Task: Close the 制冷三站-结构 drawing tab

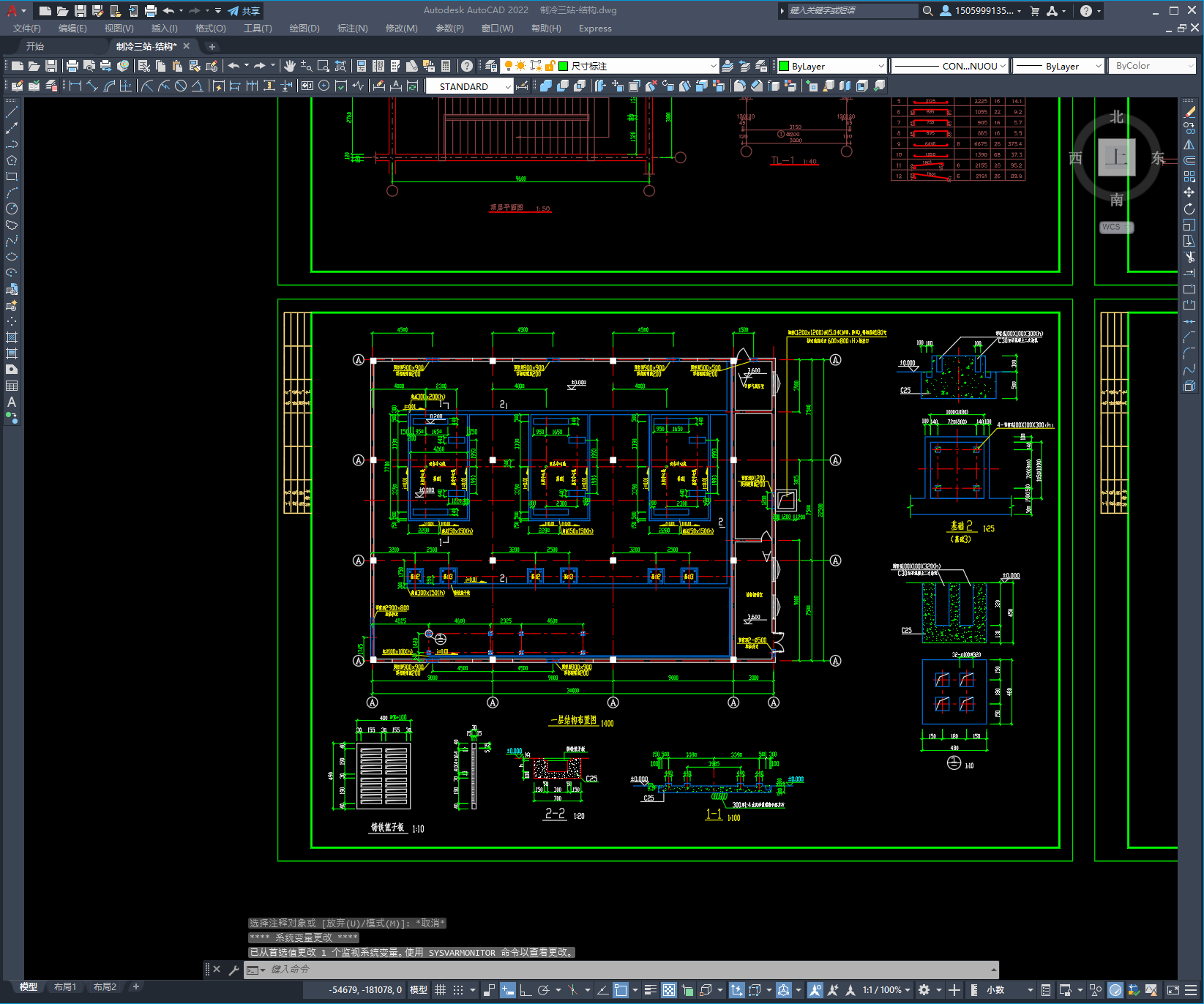Action: (186, 46)
